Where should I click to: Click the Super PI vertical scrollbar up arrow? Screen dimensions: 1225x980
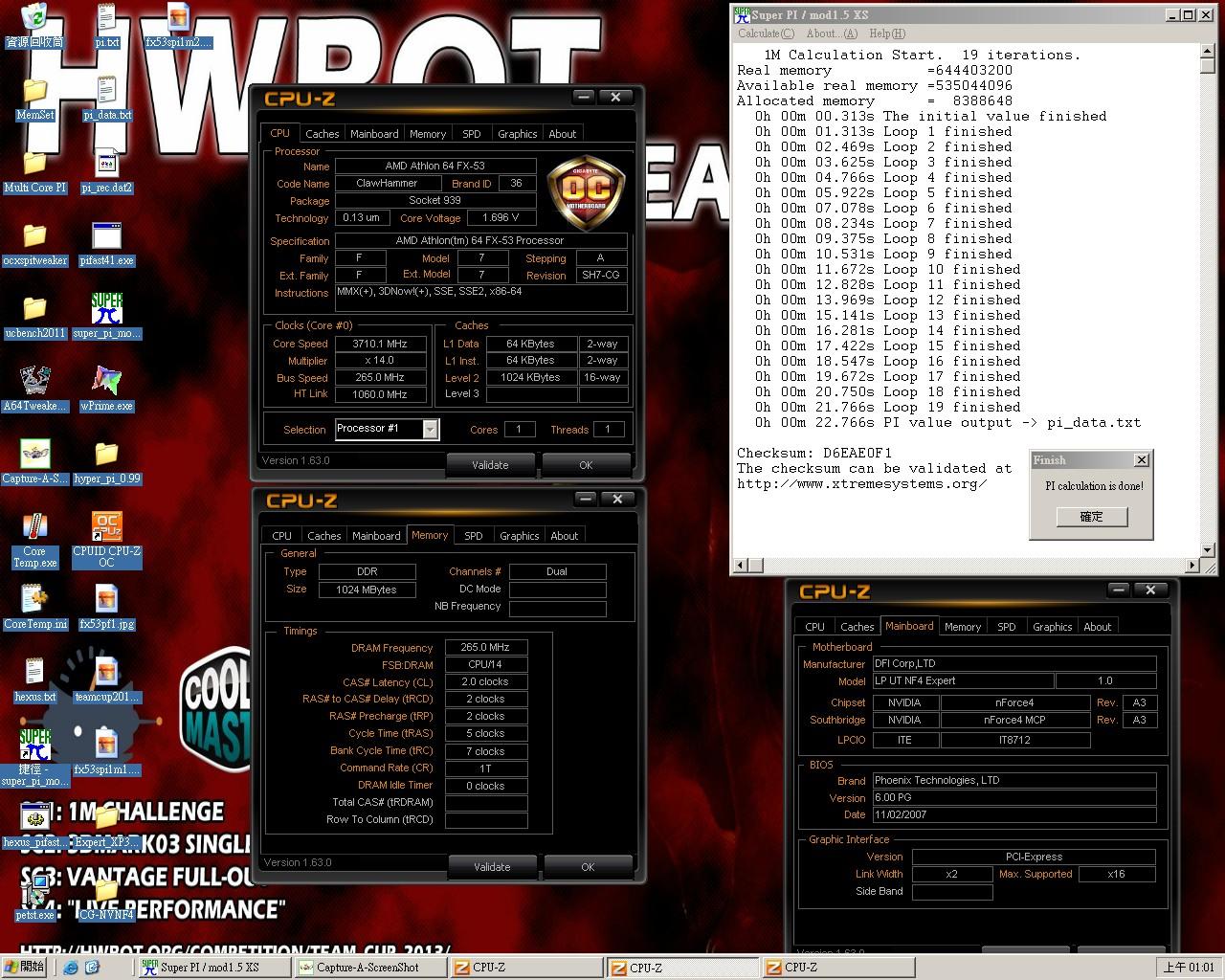(x=1207, y=53)
